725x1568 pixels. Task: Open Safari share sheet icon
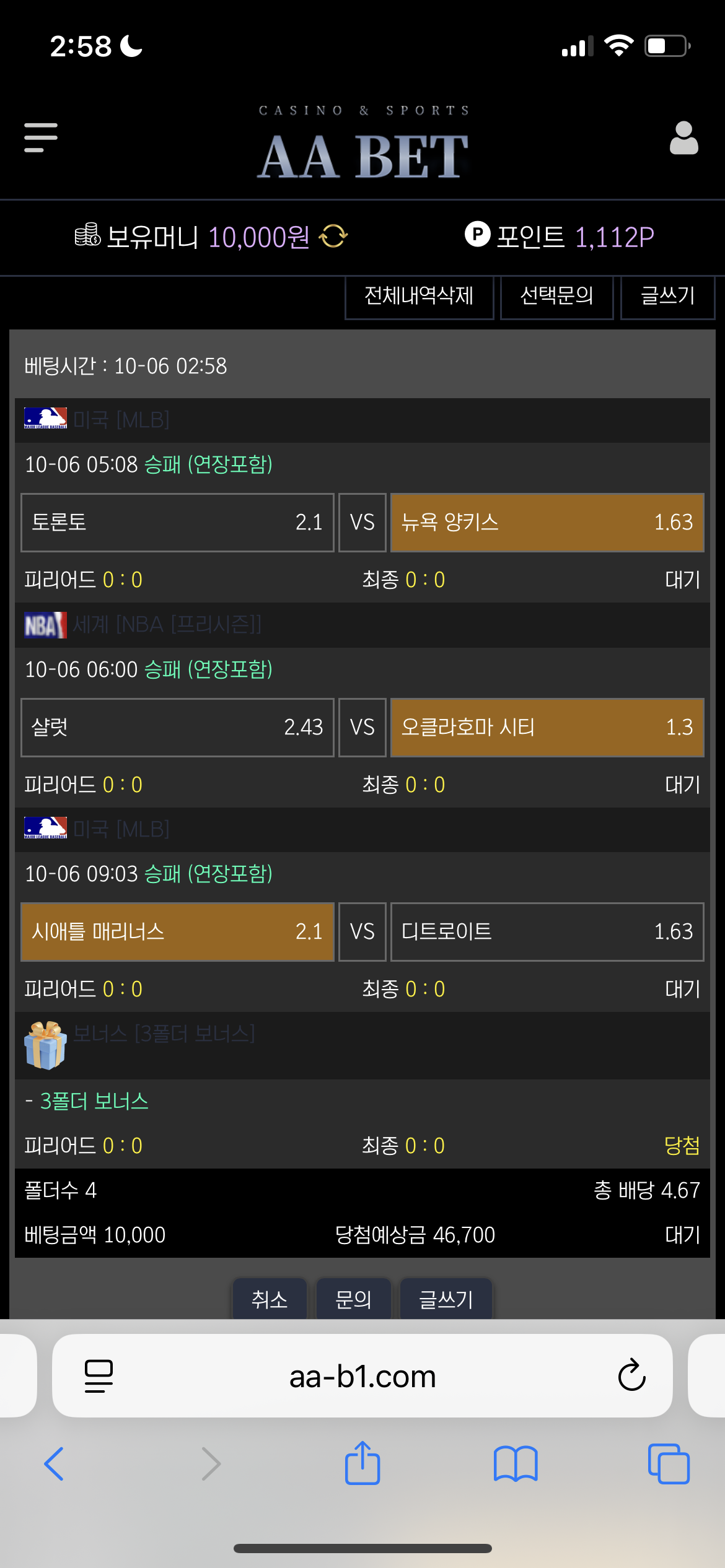coord(362,1463)
